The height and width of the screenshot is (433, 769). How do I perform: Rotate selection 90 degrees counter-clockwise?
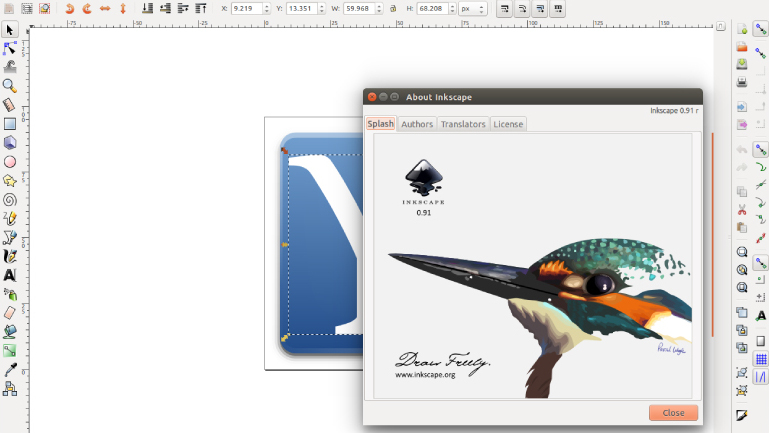pyautogui.click(x=69, y=8)
